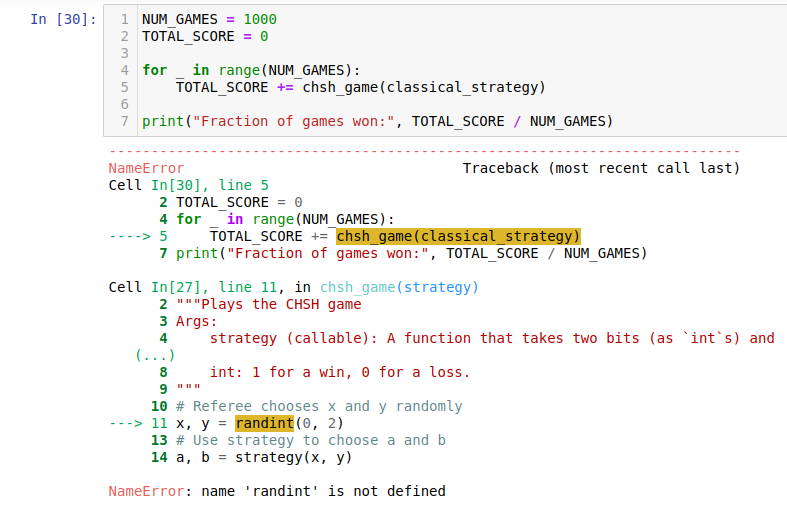This screenshot has height=525, width=787.
Task: Click the 'Args:' docstring line
Action: (196, 321)
